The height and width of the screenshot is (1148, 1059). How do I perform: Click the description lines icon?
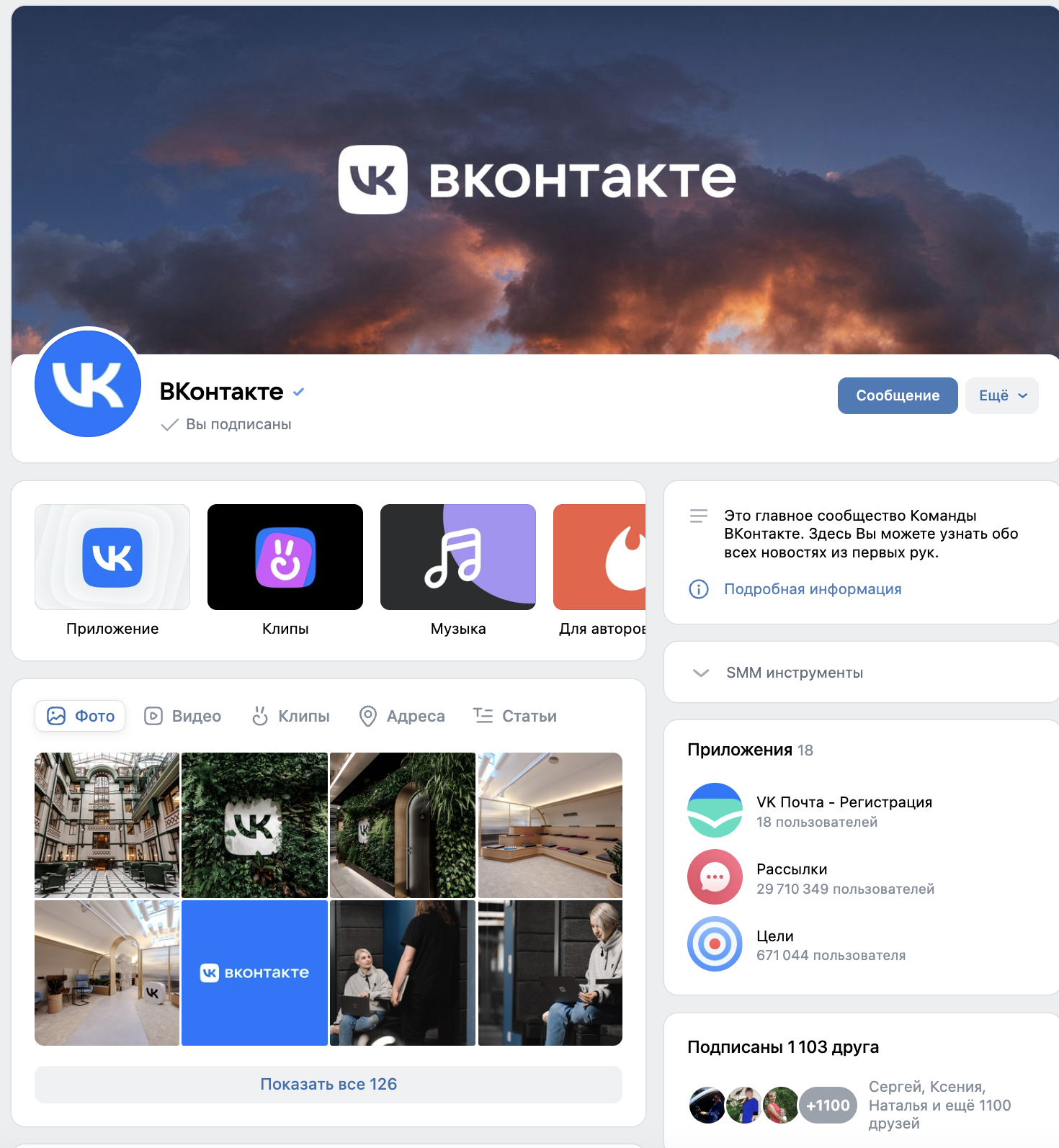pyautogui.click(x=699, y=516)
